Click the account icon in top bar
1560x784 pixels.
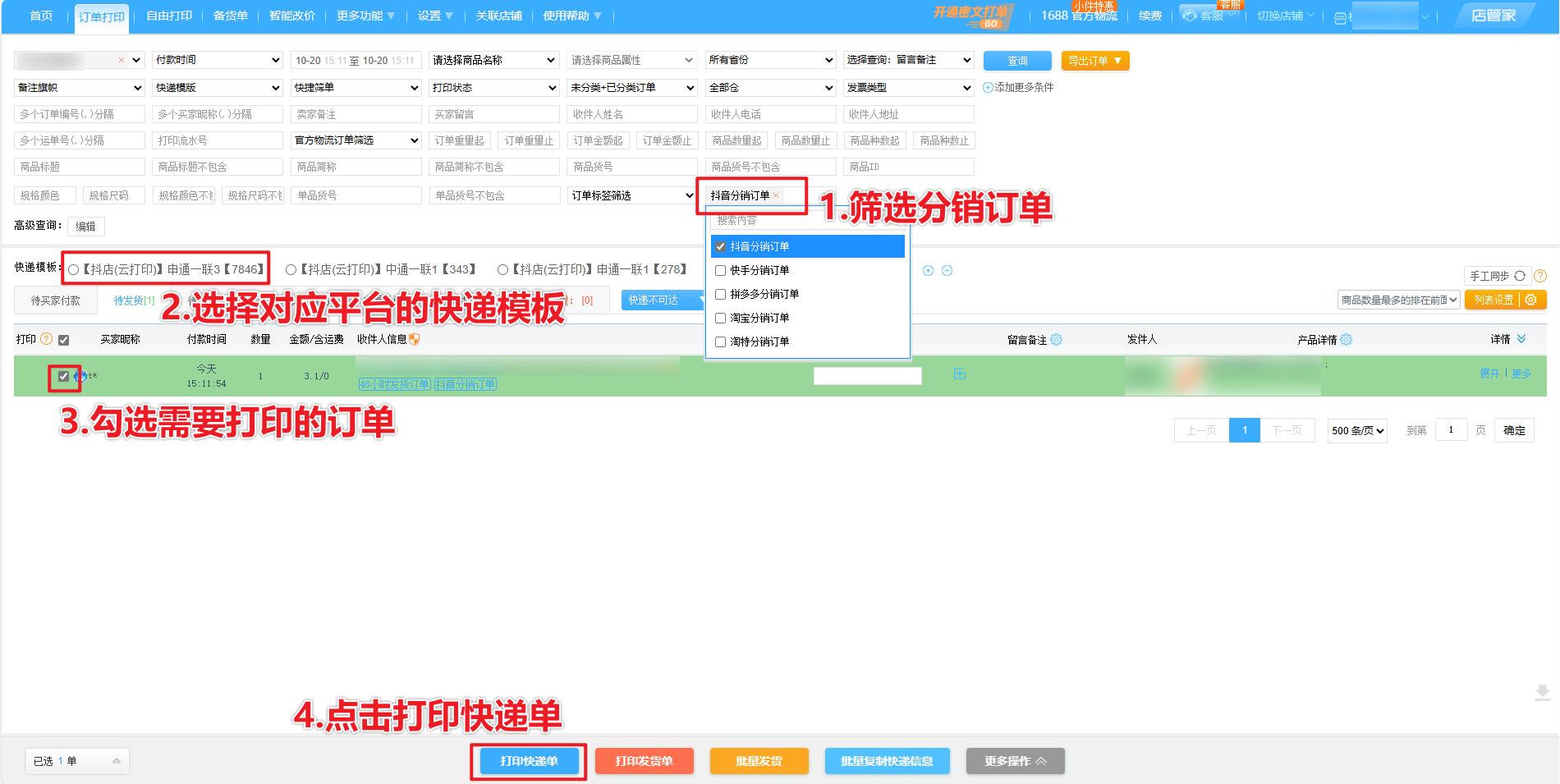click(1340, 17)
